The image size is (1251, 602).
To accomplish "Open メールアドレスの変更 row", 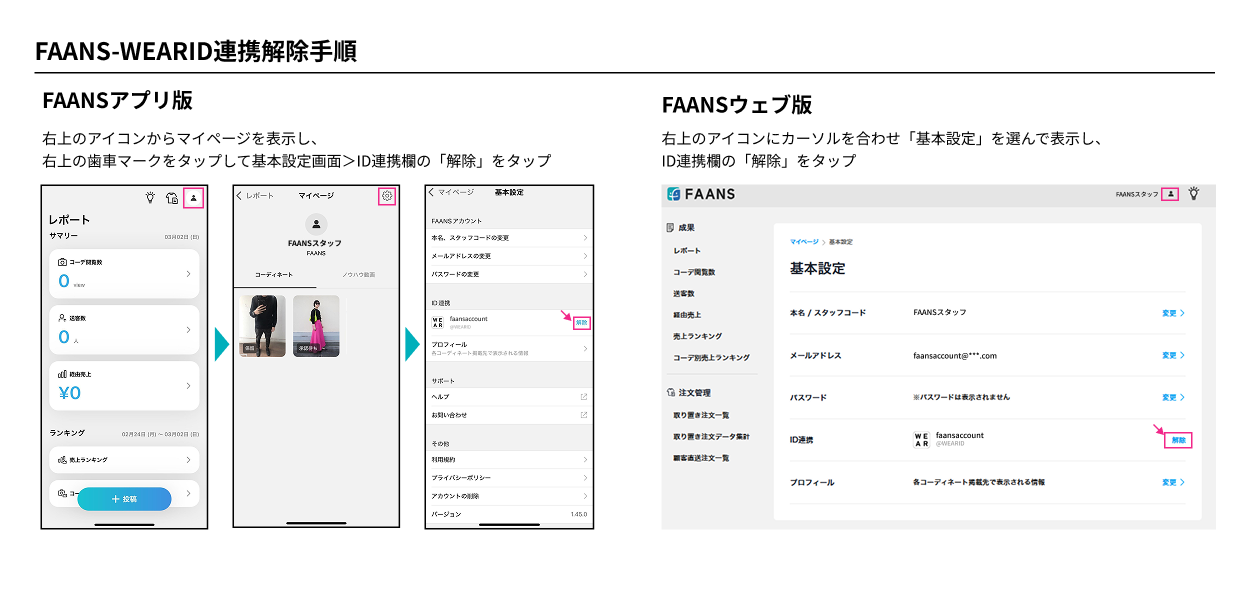I will coord(509,256).
